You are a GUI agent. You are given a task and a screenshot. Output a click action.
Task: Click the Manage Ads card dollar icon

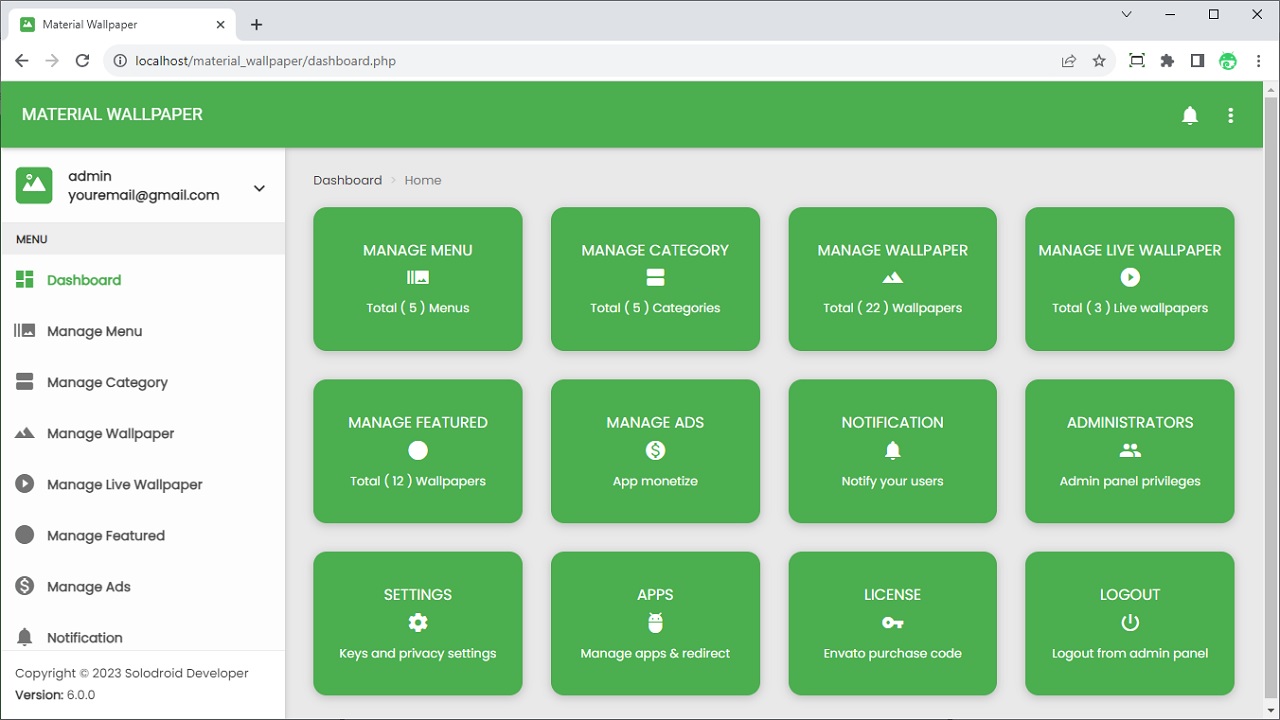[x=655, y=450]
